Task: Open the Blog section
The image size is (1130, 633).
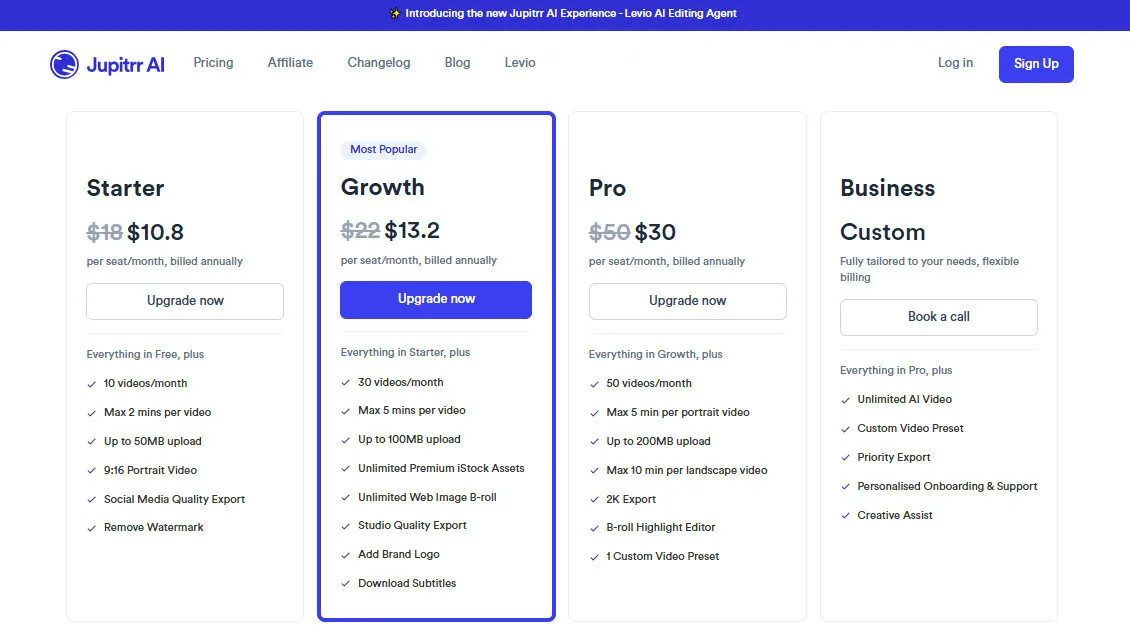Action: tap(457, 62)
